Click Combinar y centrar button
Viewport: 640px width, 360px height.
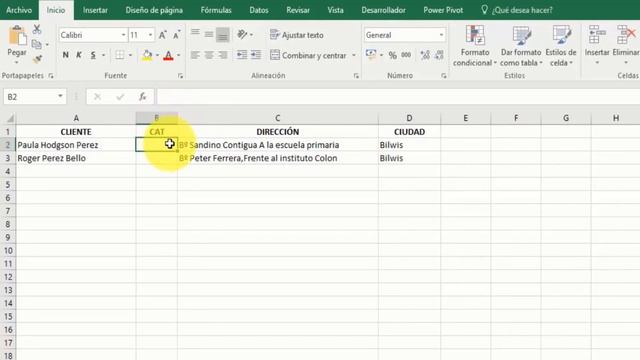click(x=308, y=55)
